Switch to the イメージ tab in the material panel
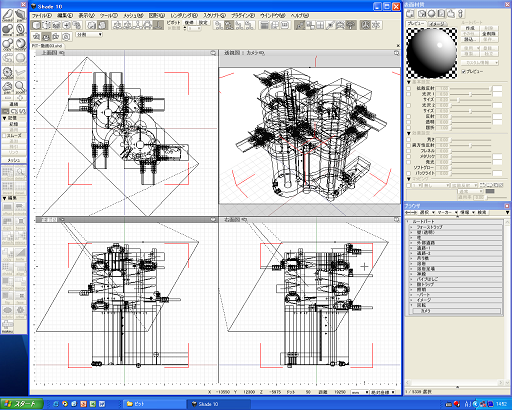Screen dimensions: 512x410 click(437, 24)
